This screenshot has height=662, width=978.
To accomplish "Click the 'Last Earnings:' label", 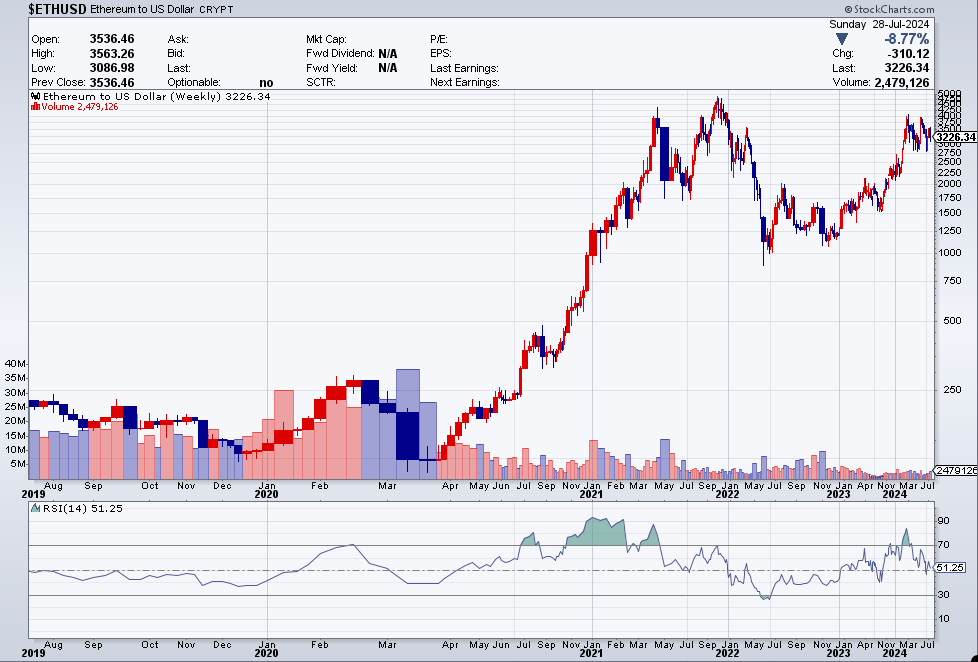I will coord(464,68).
